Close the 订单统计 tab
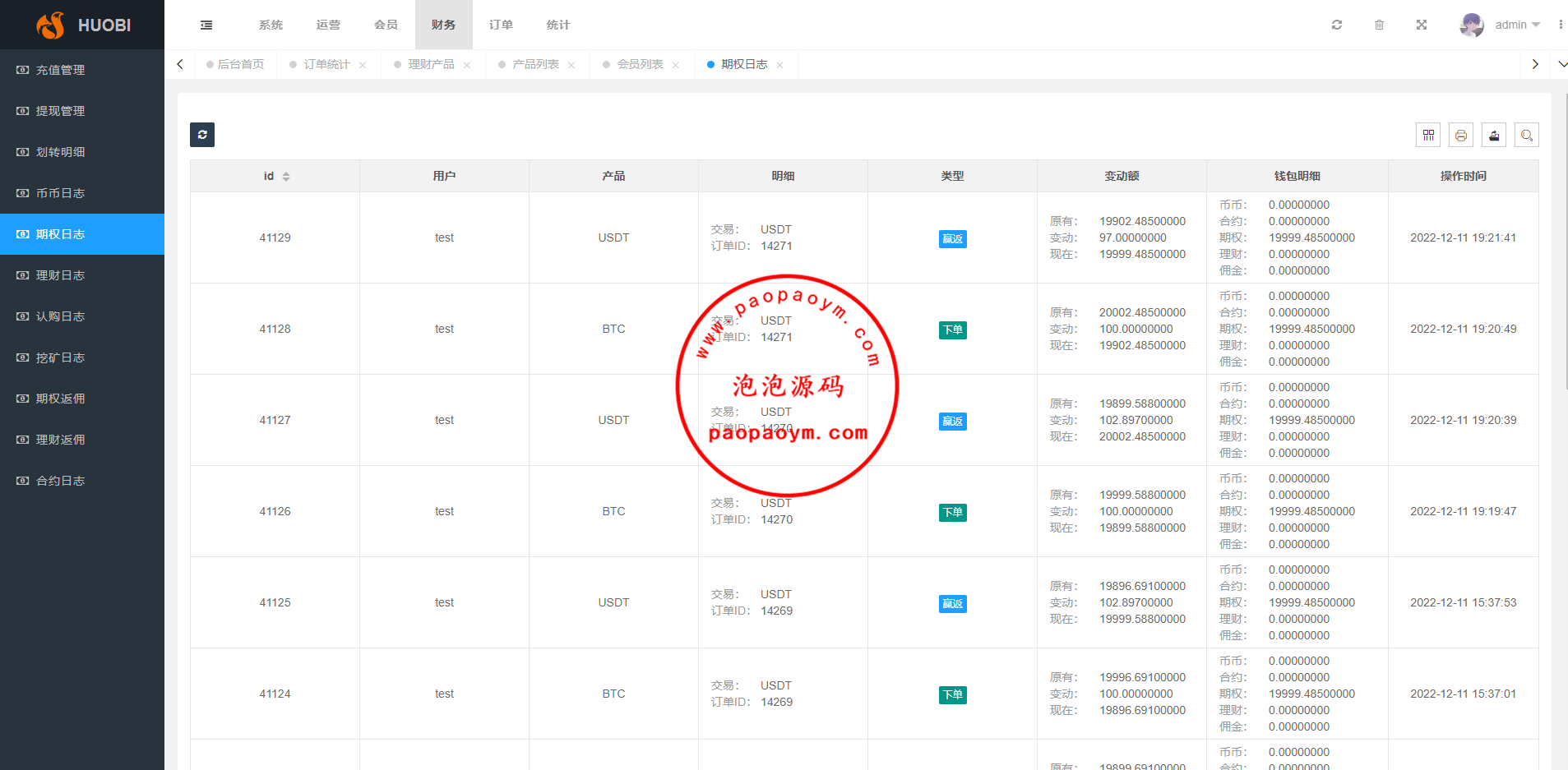The image size is (1568, 770). pyautogui.click(x=363, y=65)
